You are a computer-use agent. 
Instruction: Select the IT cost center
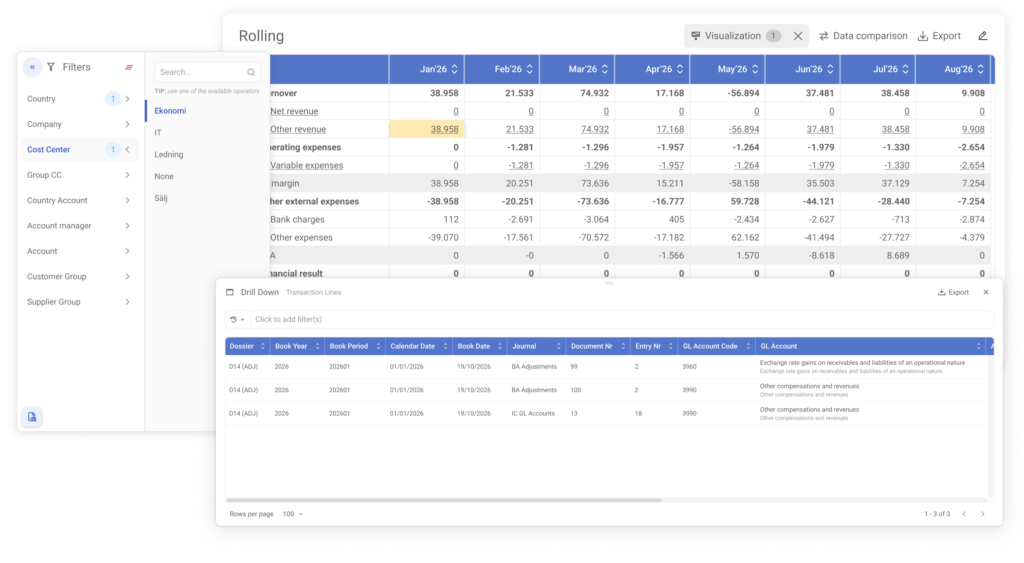click(158, 133)
